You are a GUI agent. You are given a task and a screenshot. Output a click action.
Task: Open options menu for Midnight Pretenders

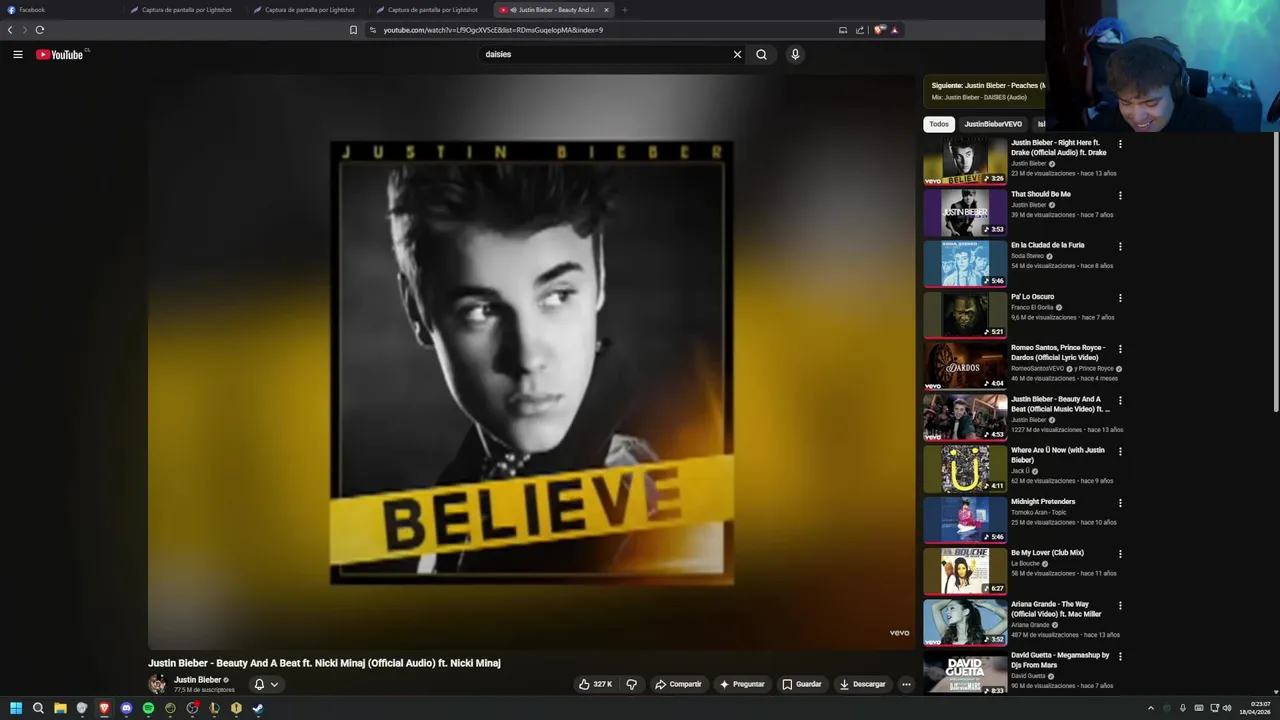pos(1120,503)
